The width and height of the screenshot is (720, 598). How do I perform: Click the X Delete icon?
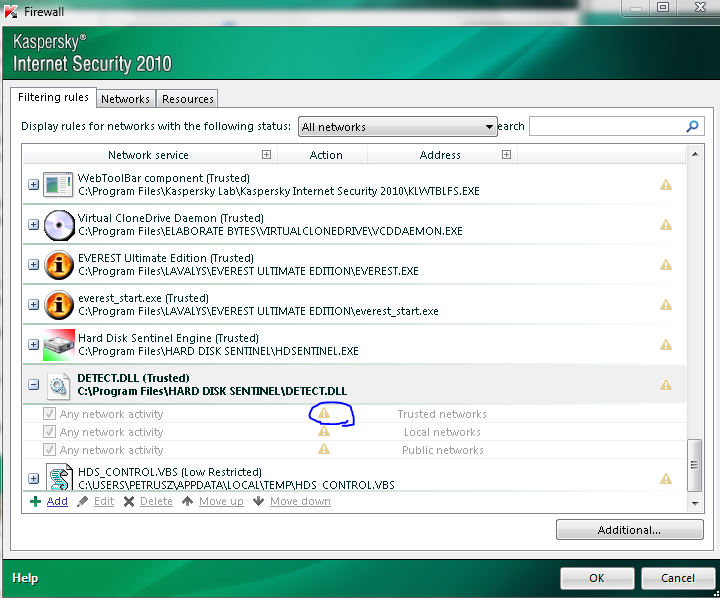point(129,501)
